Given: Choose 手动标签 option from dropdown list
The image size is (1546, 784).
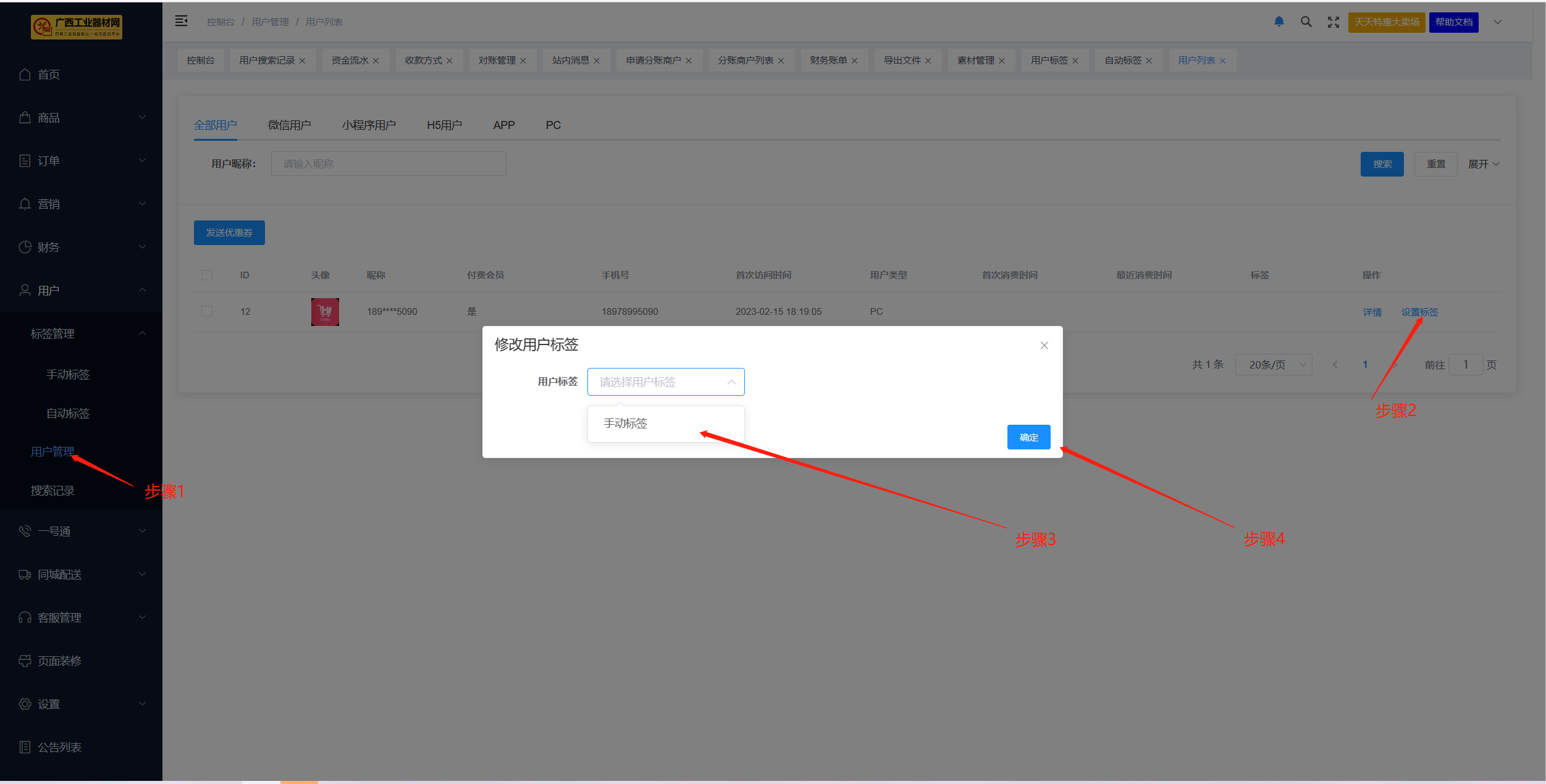Looking at the screenshot, I should 626,423.
